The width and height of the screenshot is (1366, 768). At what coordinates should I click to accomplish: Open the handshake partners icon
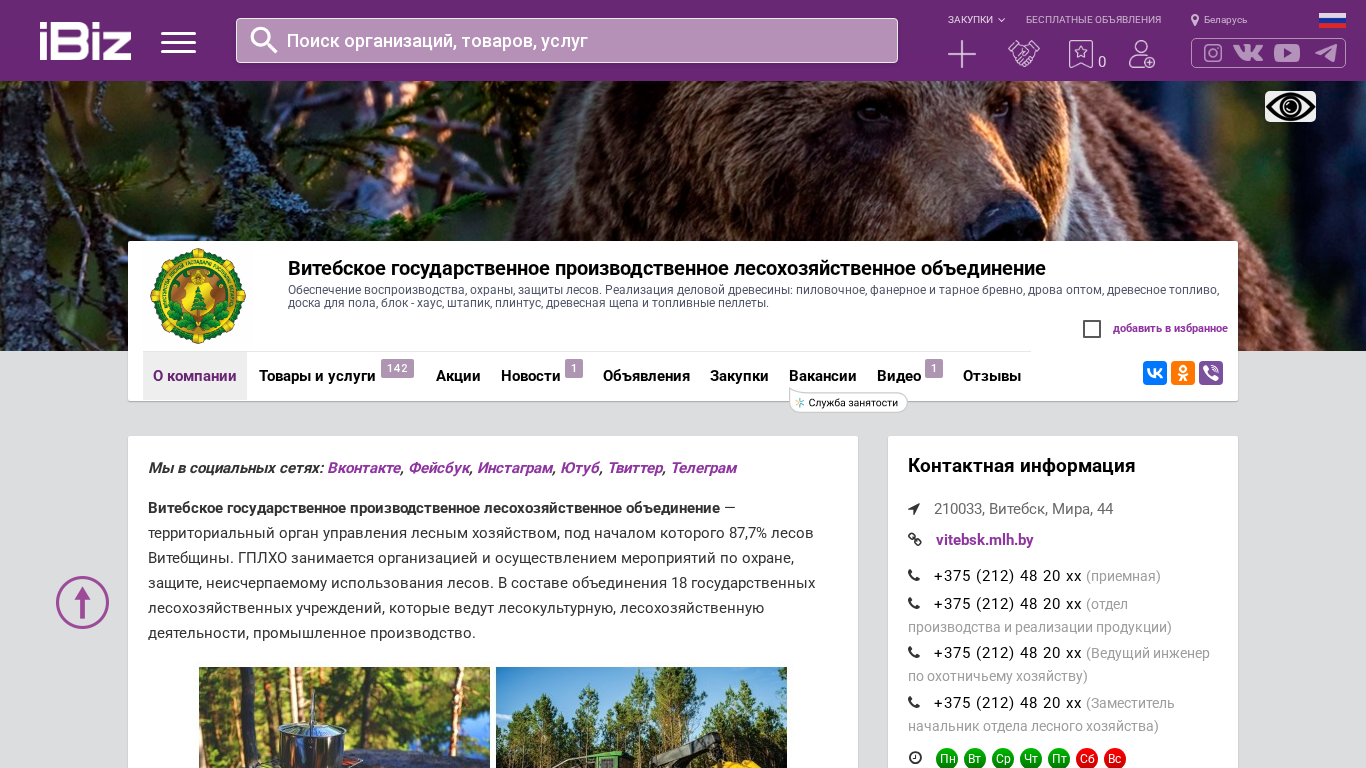tap(1024, 54)
